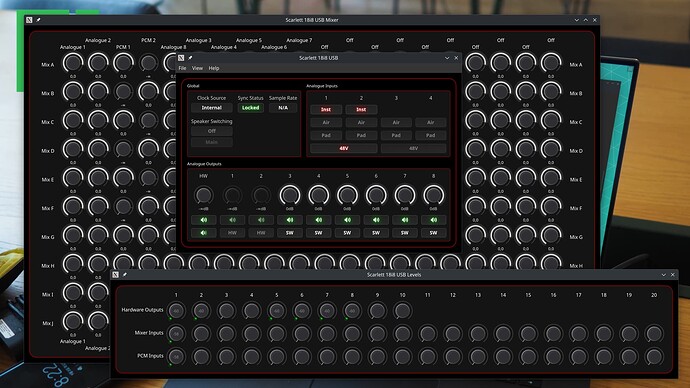Enable the grey 48V button for inputs 3-4
Viewport: 690px width, 388px height.
pyautogui.click(x=413, y=148)
